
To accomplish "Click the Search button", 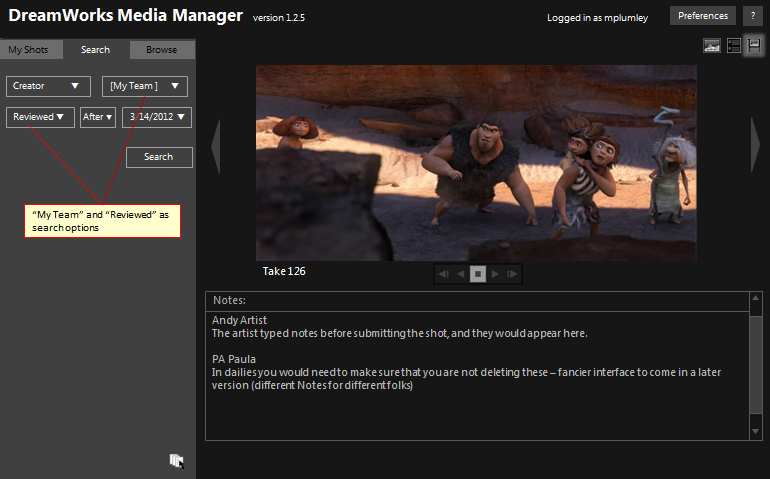I will (159, 157).
